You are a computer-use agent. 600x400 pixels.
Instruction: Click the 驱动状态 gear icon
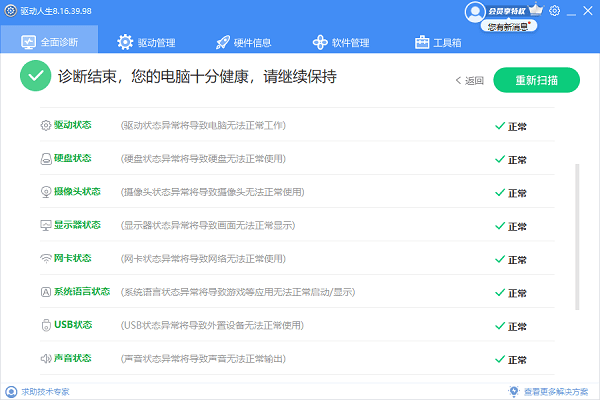45,126
